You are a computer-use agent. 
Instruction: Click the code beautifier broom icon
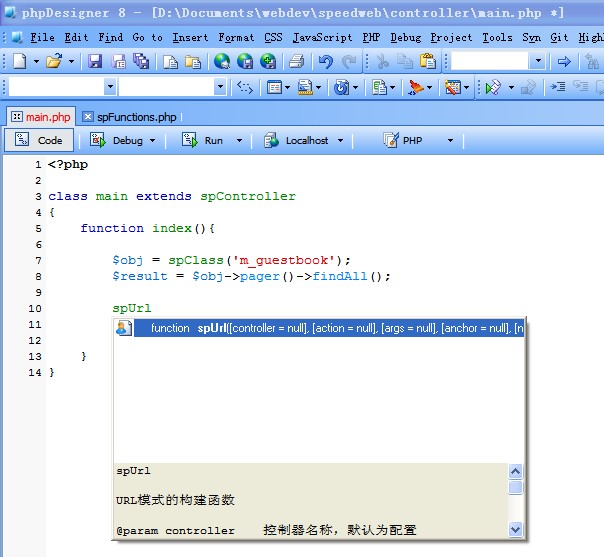[x=415, y=87]
